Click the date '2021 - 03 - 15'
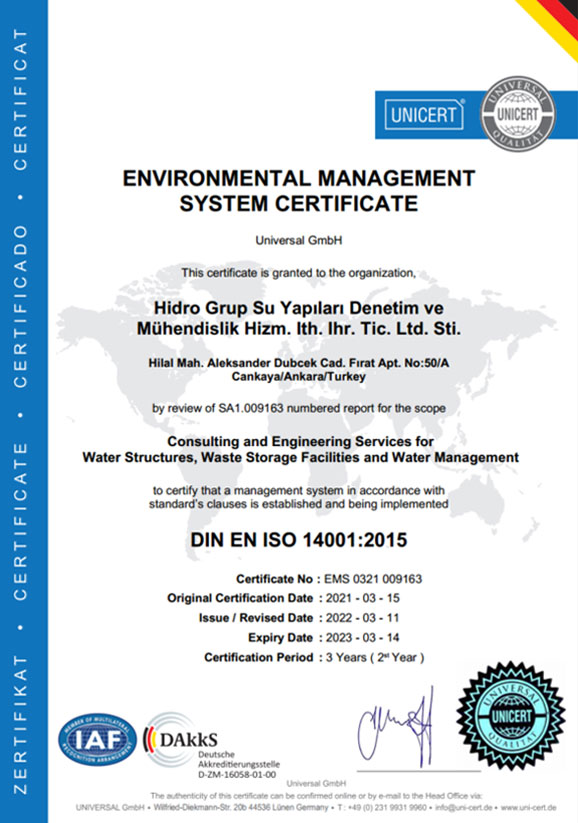578x823 pixels. (x=363, y=598)
